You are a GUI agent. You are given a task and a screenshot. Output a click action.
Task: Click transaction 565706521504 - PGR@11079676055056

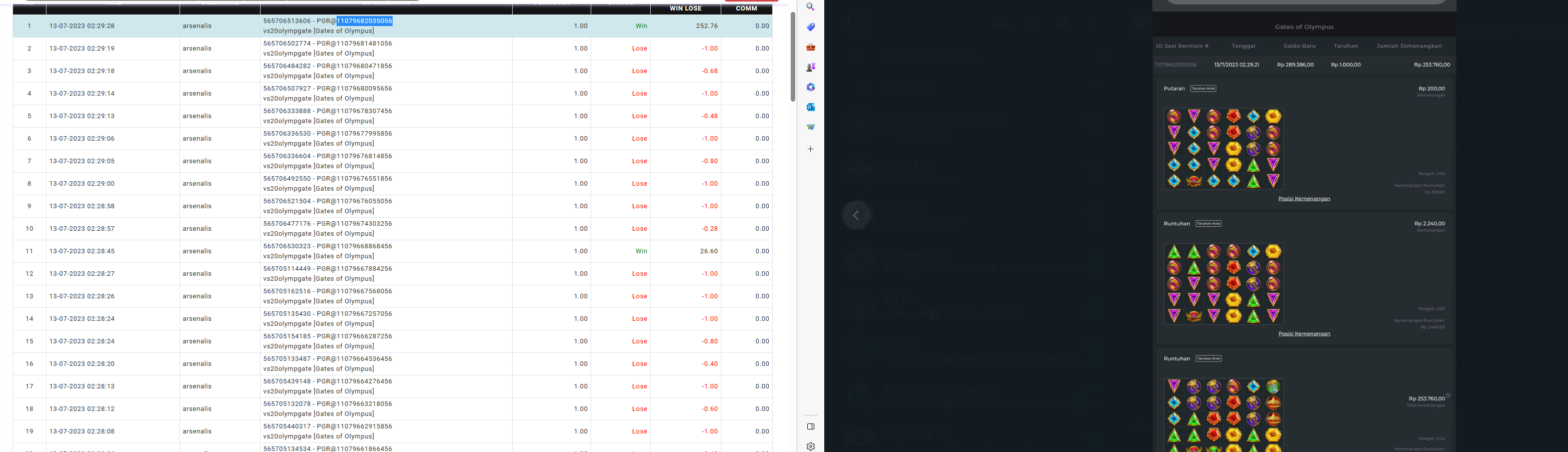pyautogui.click(x=328, y=201)
